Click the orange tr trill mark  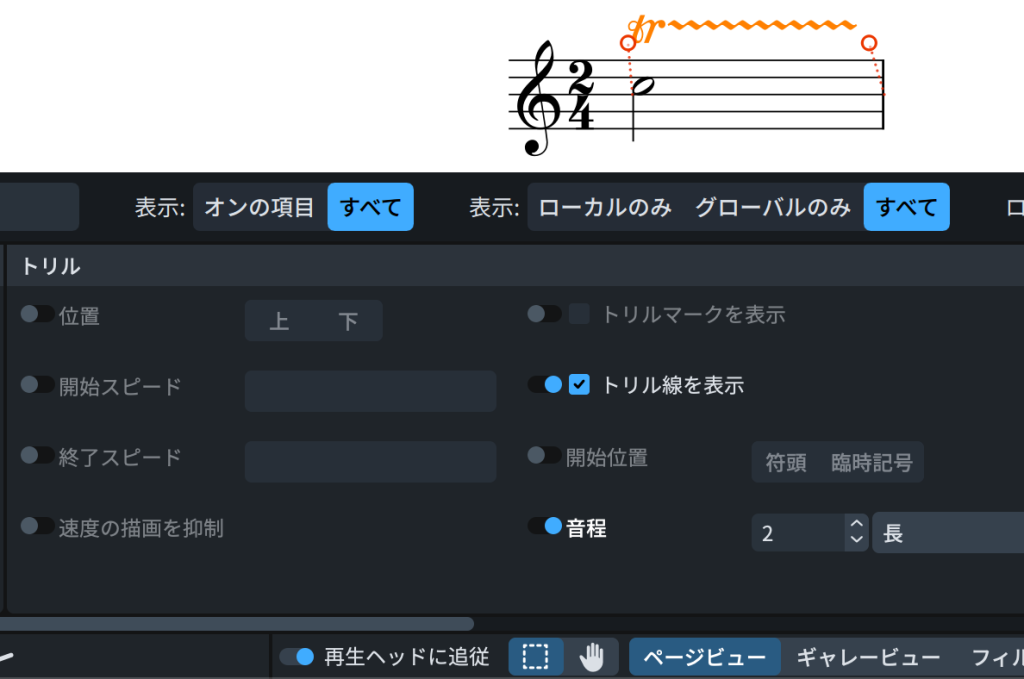[642, 30]
